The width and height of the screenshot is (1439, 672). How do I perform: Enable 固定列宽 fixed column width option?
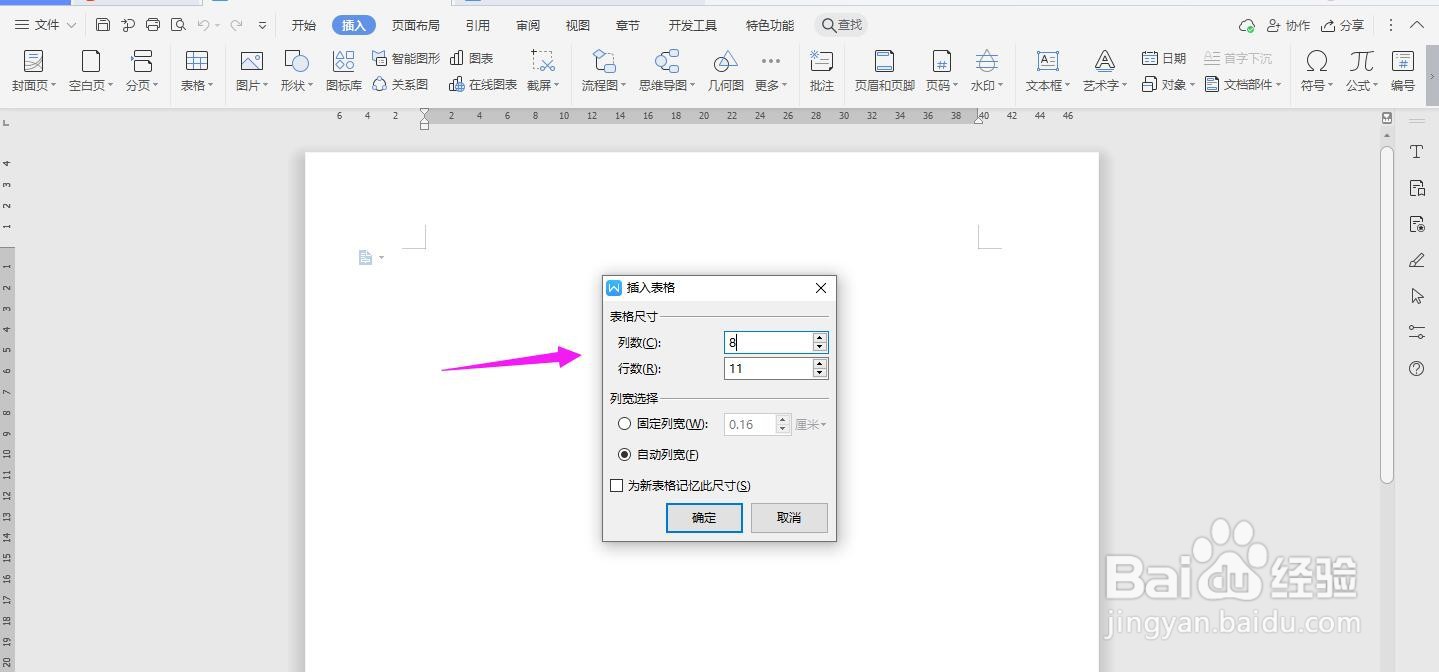tap(626, 423)
